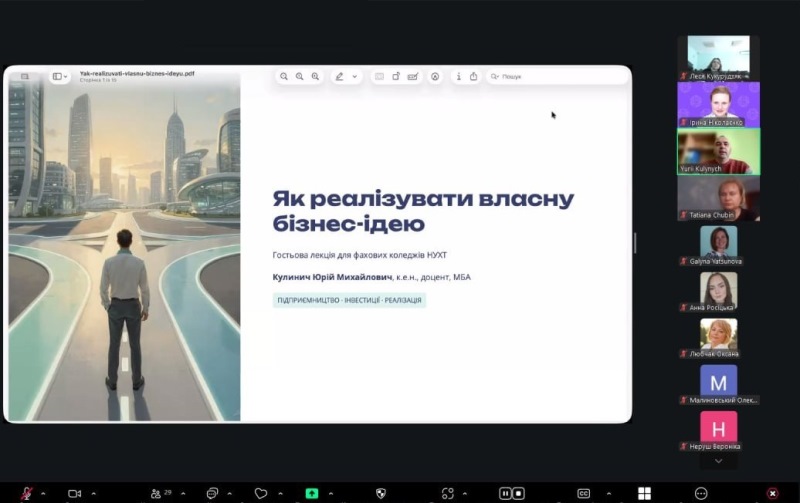
Task: Click divider handle right of shared screen
Action: pyautogui.click(x=635, y=243)
